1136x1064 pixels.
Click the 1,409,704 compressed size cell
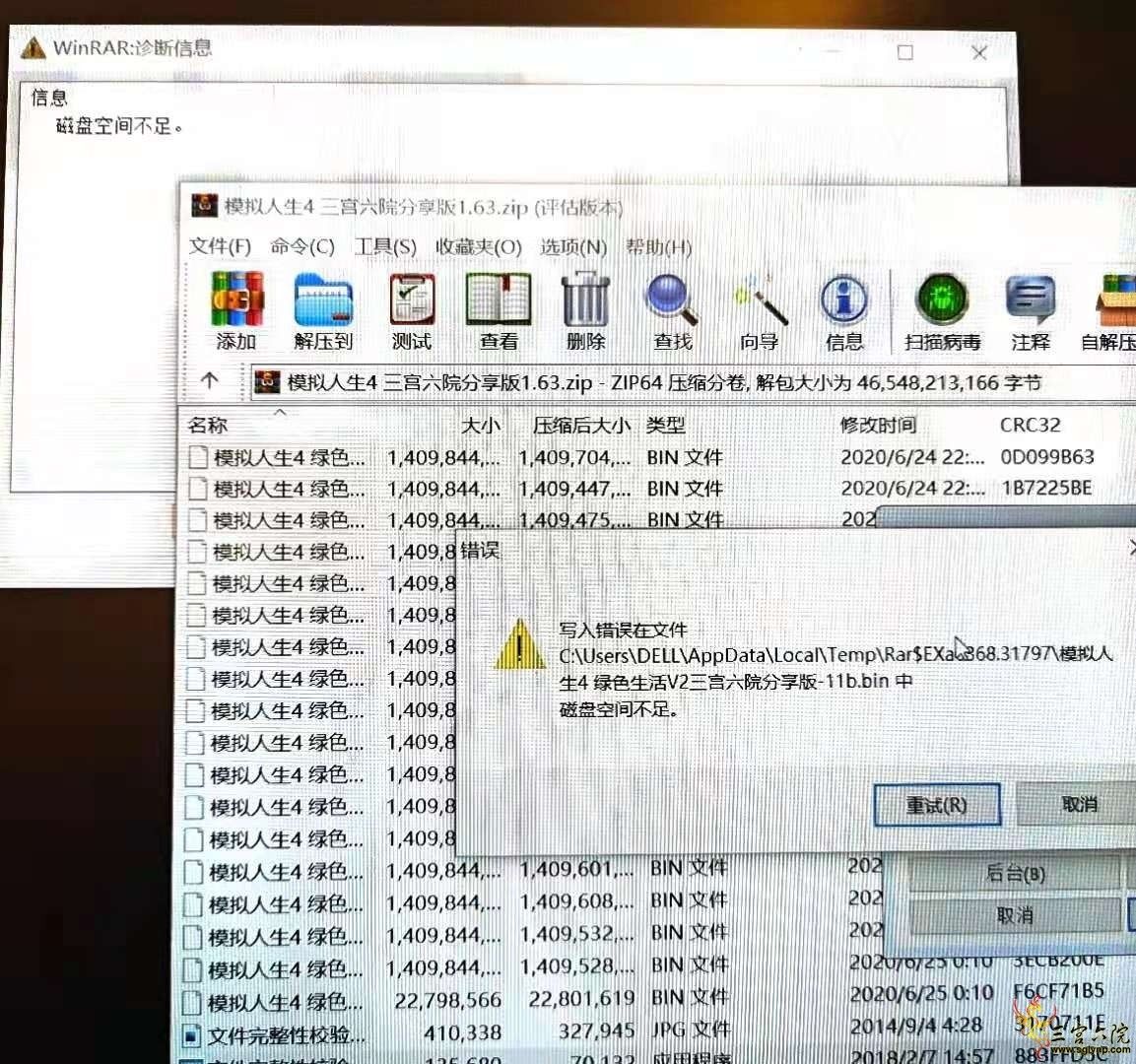coord(574,458)
